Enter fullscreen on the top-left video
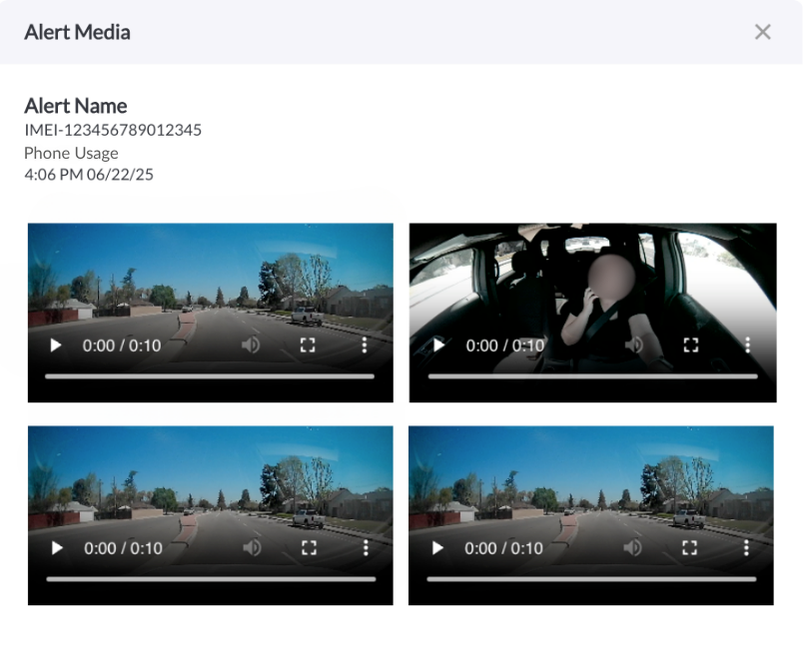The image size is (806, 668). (x=308, y=345)
